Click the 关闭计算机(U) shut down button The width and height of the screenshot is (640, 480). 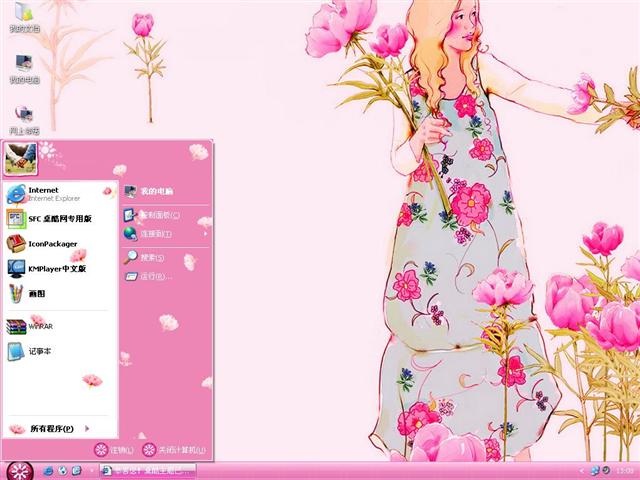(174, 450)
